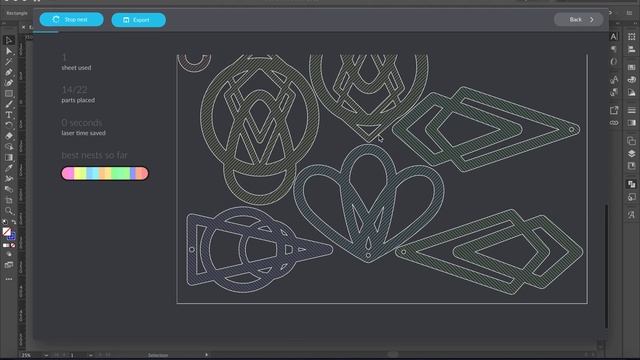Open the Align panel icon
Screen dimensions: 640x360
pos(631,49)
